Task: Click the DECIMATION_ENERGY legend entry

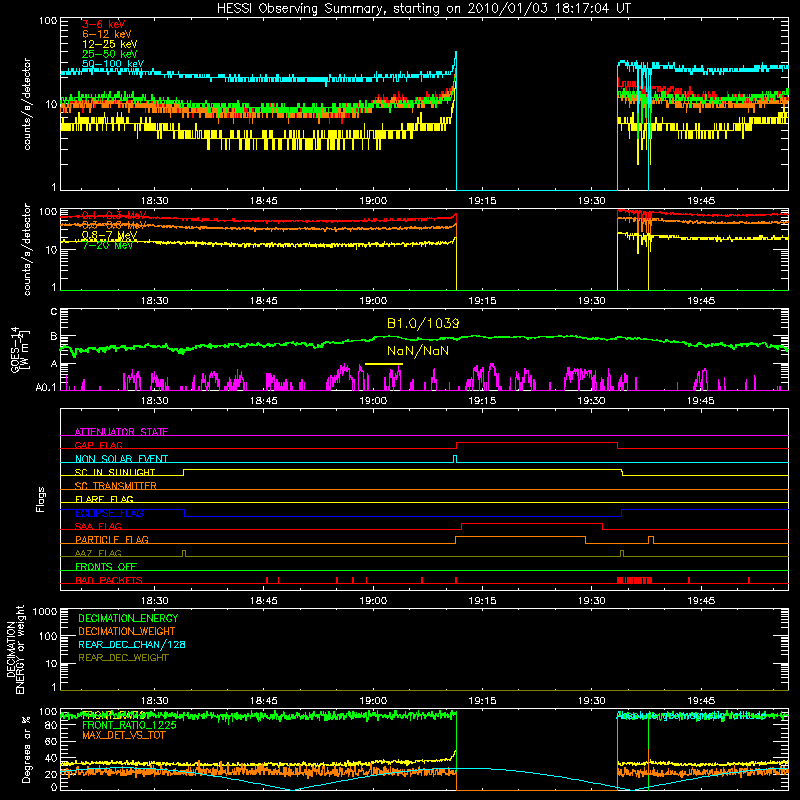Action: point(128,618)
